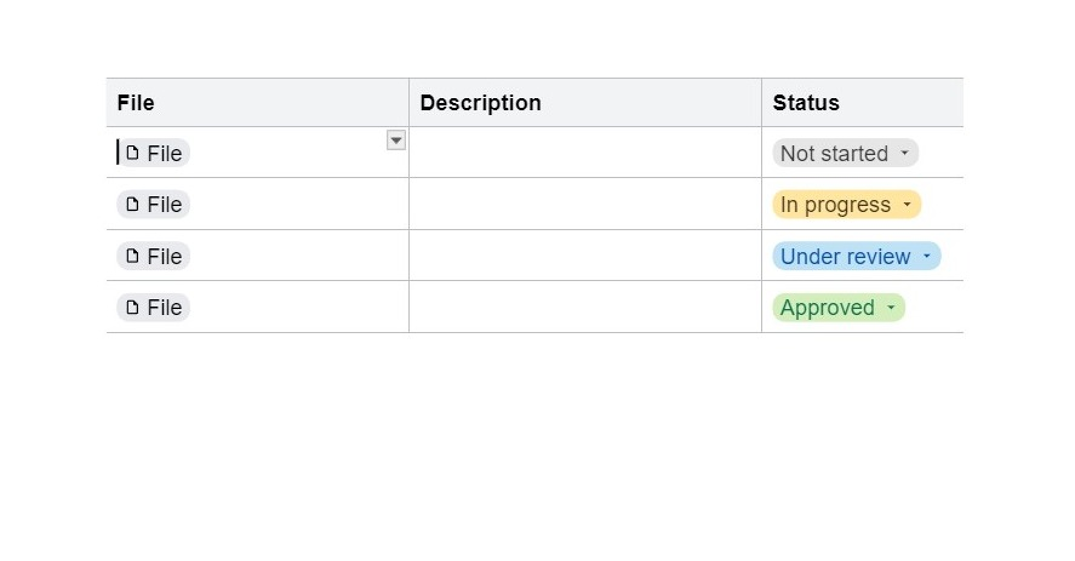Click the File column header
1075x561 pixels.
[136, 103]
